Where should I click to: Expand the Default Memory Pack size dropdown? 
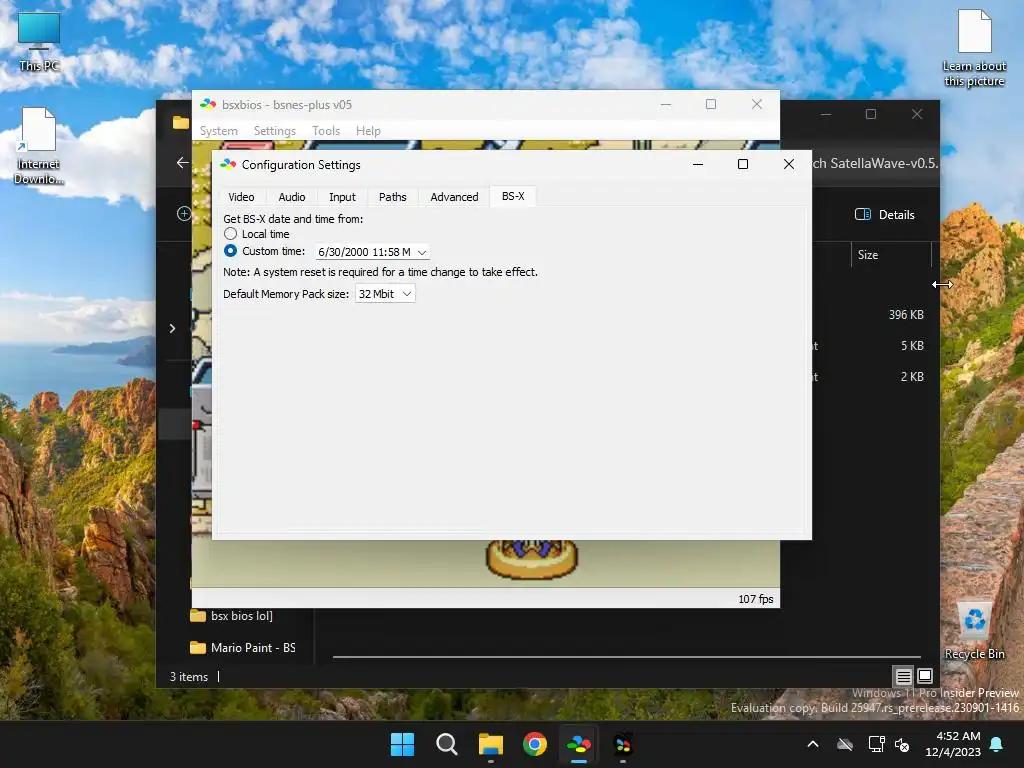[385, 294]
